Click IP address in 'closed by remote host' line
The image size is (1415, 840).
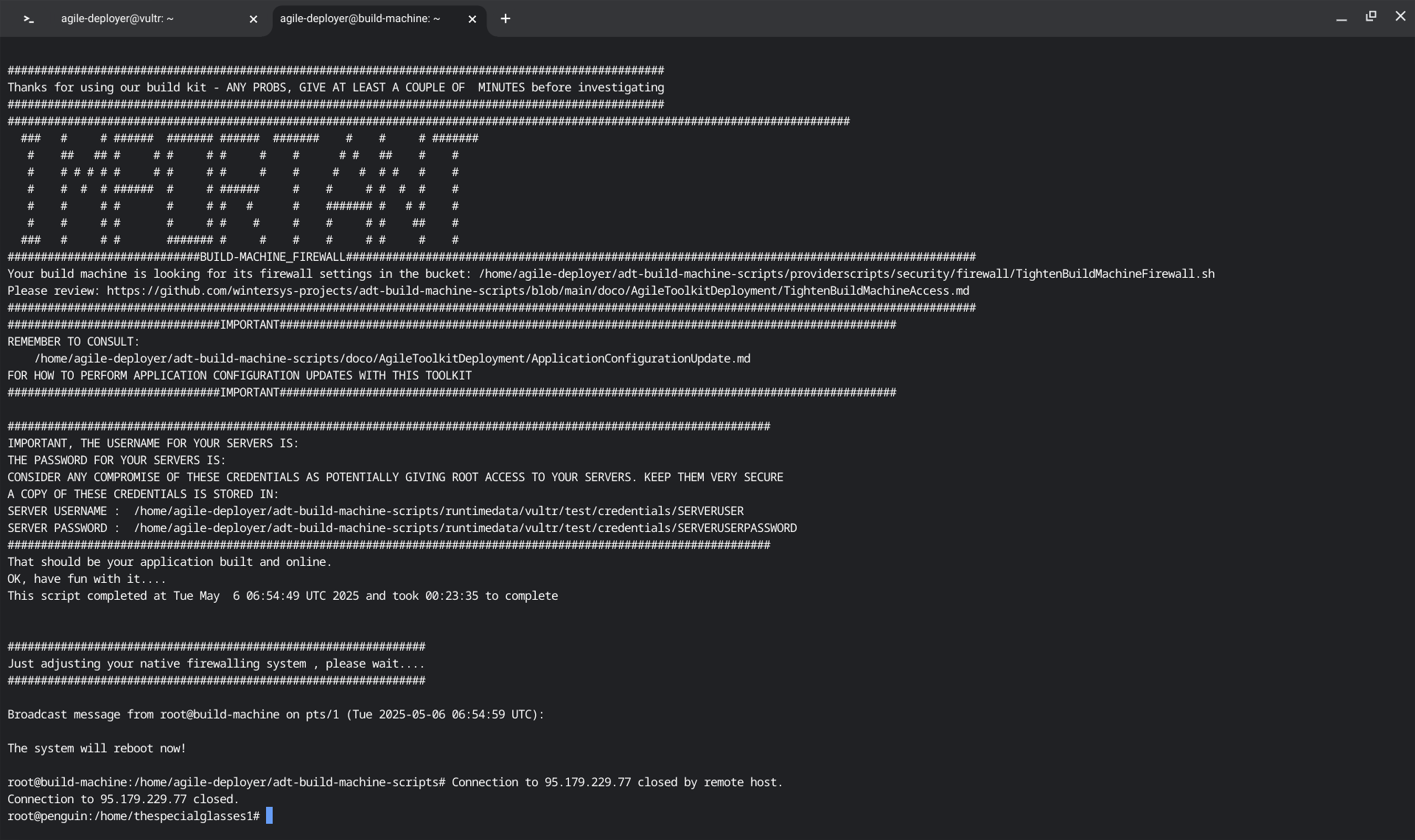pos(587,783)
